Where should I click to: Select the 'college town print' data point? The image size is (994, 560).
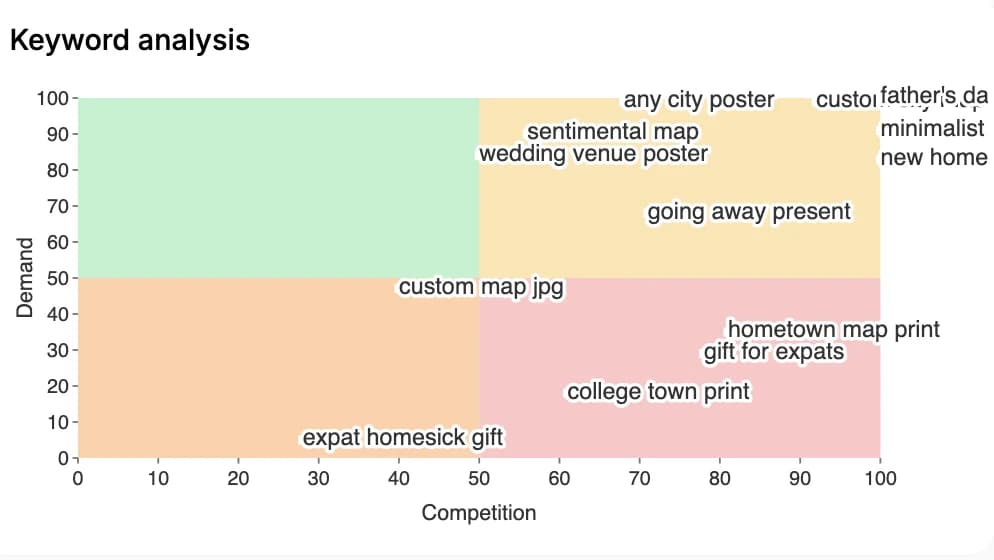point(658,392)
